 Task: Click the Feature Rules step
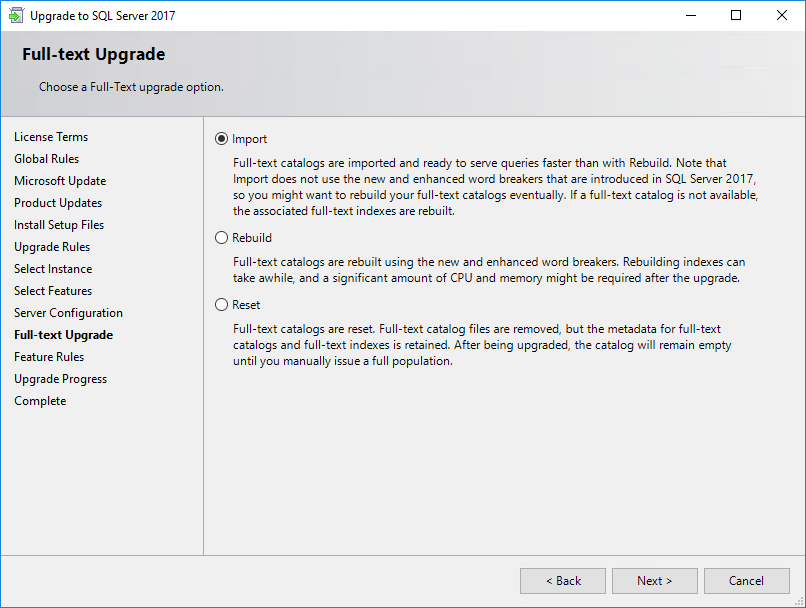(49, 357)
